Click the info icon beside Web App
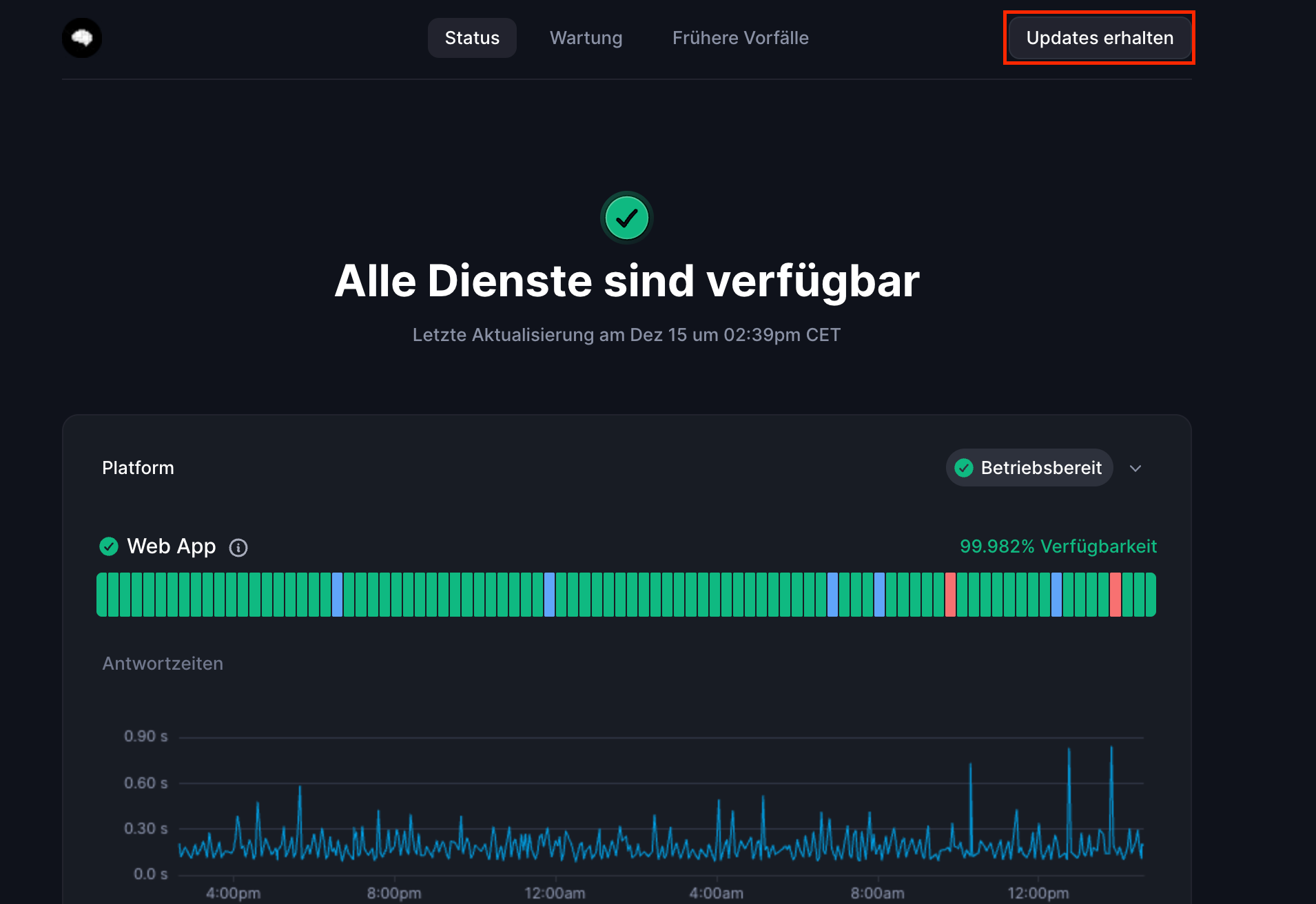The width and height of the screenshot is (1316, 904). tap(238, 548)
